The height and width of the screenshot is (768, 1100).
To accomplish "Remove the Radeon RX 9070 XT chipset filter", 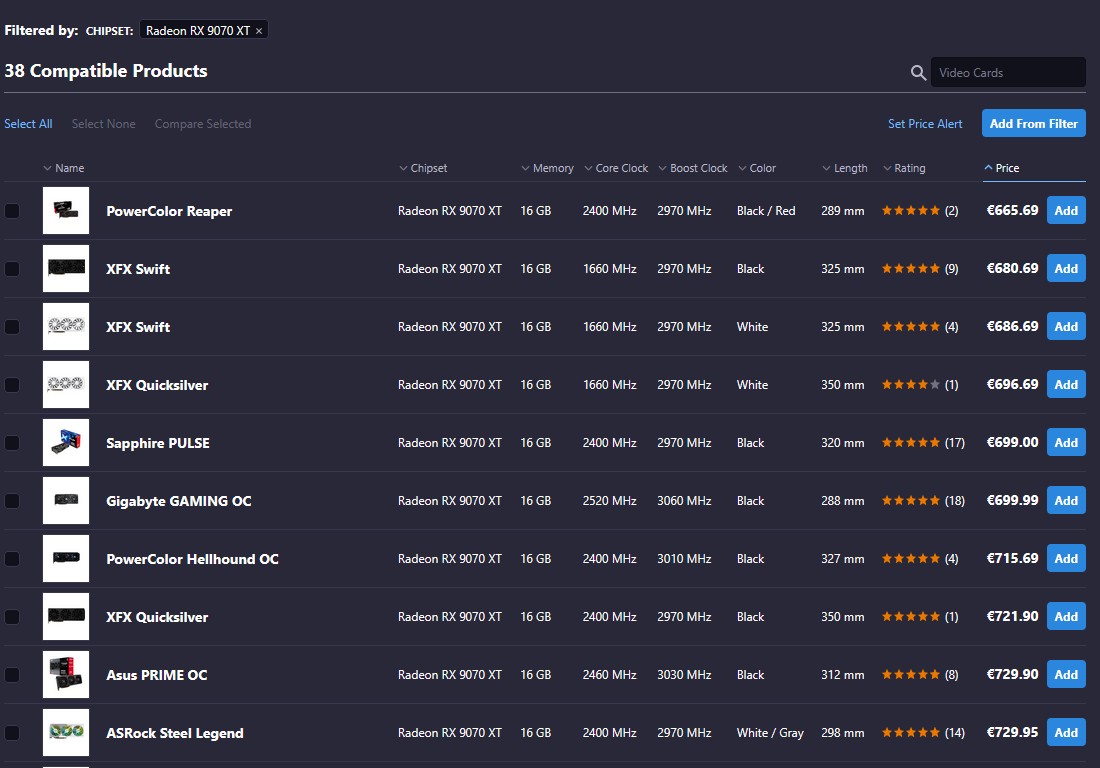I will [x=259, y=31].
